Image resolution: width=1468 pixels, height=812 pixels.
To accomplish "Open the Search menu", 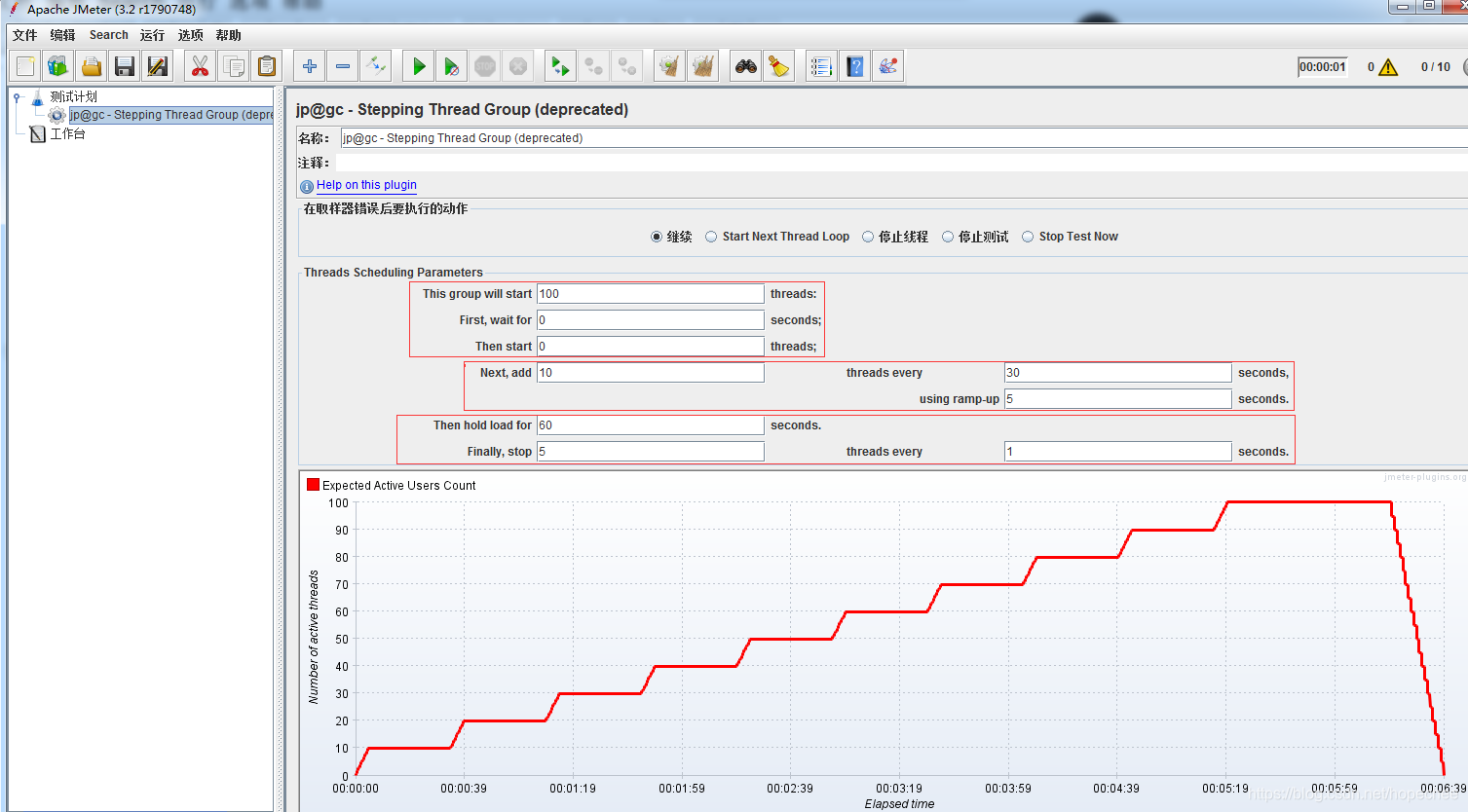I will tap(108, 35).
